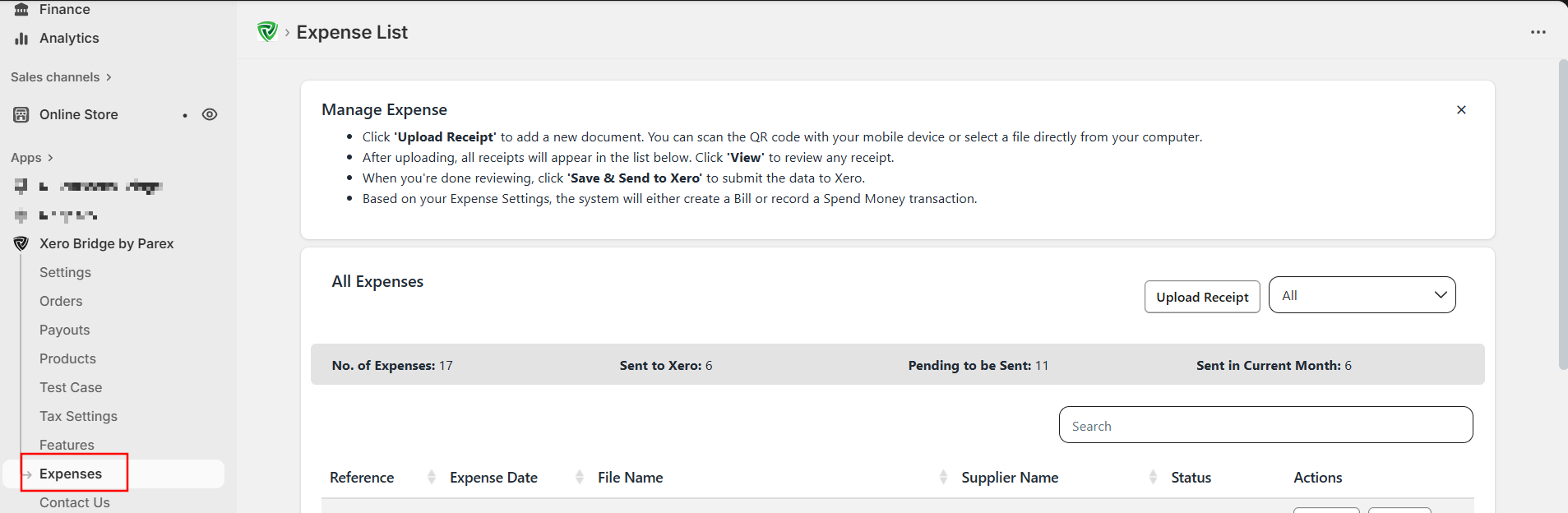Click the Xero Bridge shield icon in sidebar
The height and width of the screenshot is (513, 1568).
coord(21,244)
